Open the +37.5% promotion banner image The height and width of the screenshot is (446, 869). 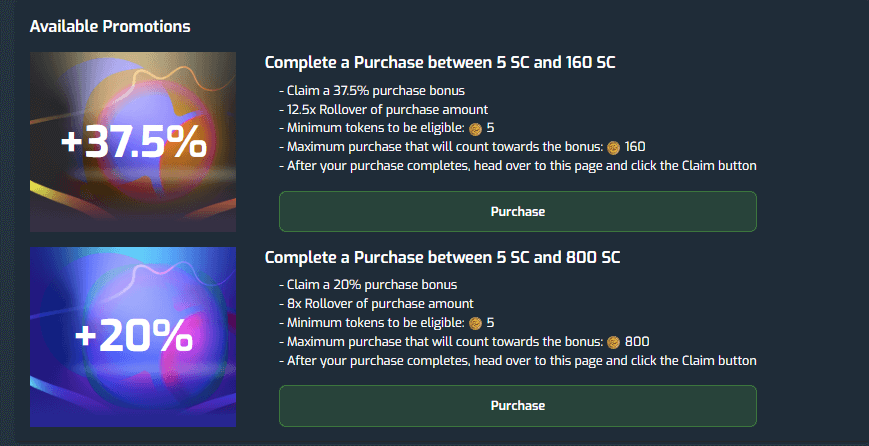click(x=133, y=142)
